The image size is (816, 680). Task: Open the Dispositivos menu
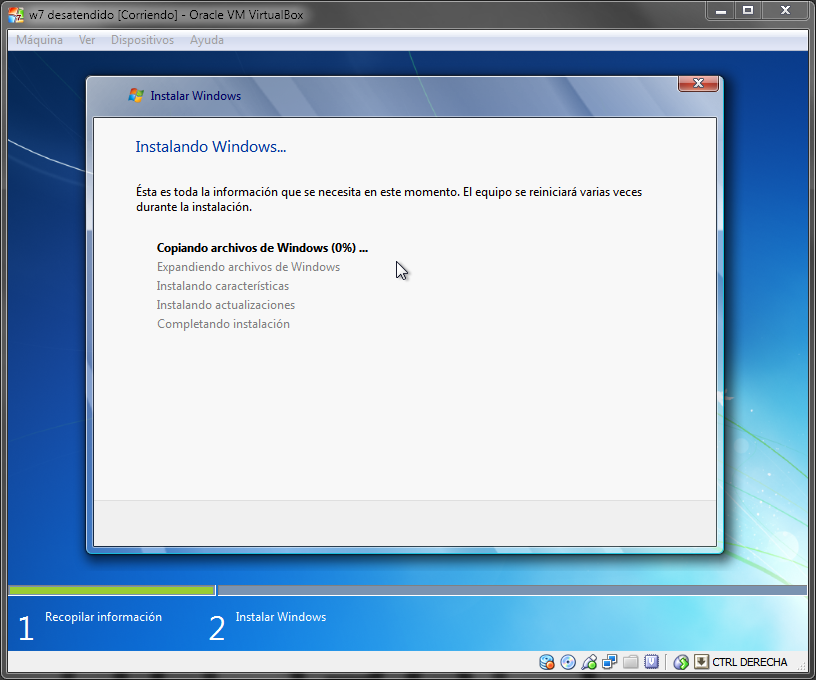(142, 40)
